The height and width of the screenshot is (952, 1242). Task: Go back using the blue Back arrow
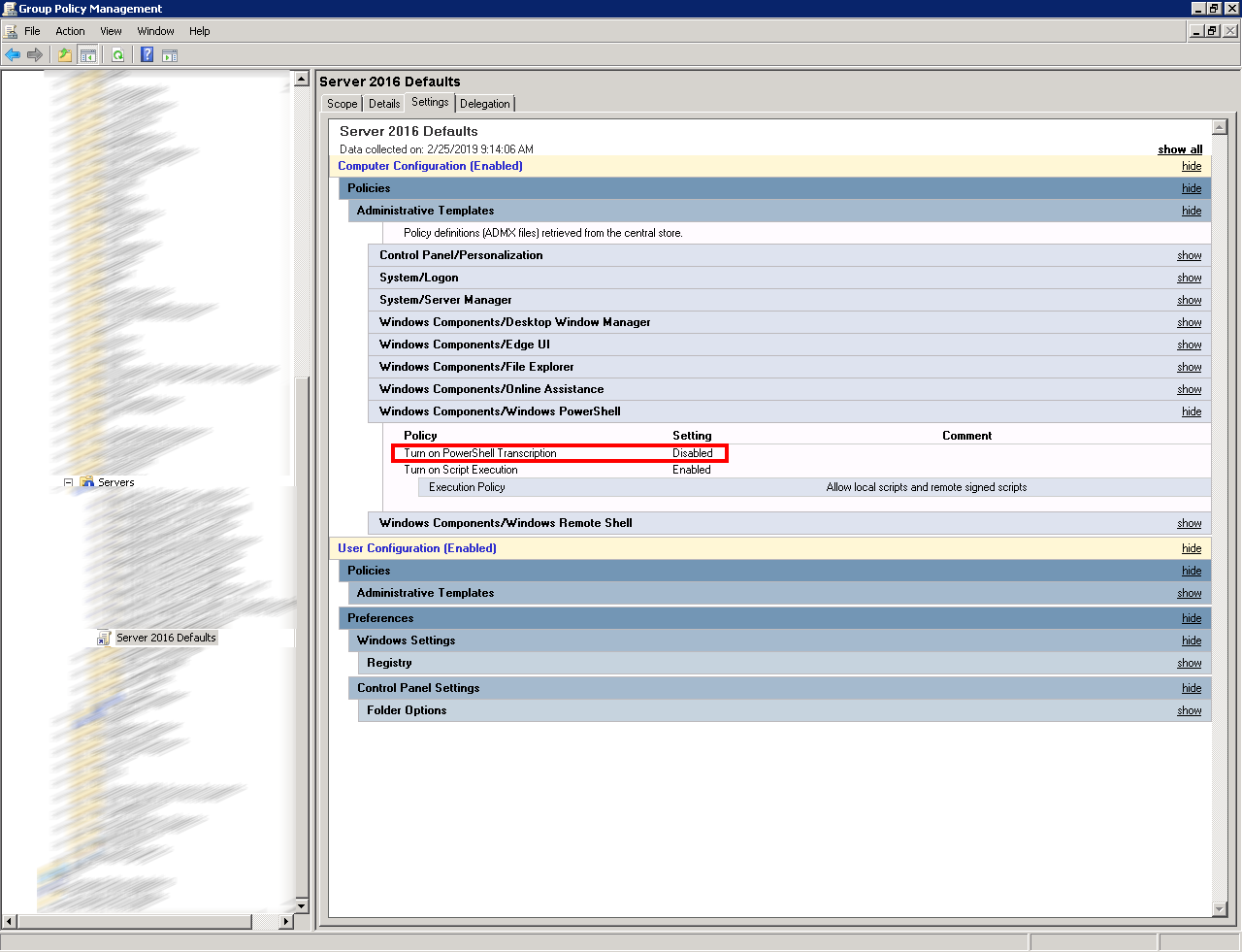13,54
